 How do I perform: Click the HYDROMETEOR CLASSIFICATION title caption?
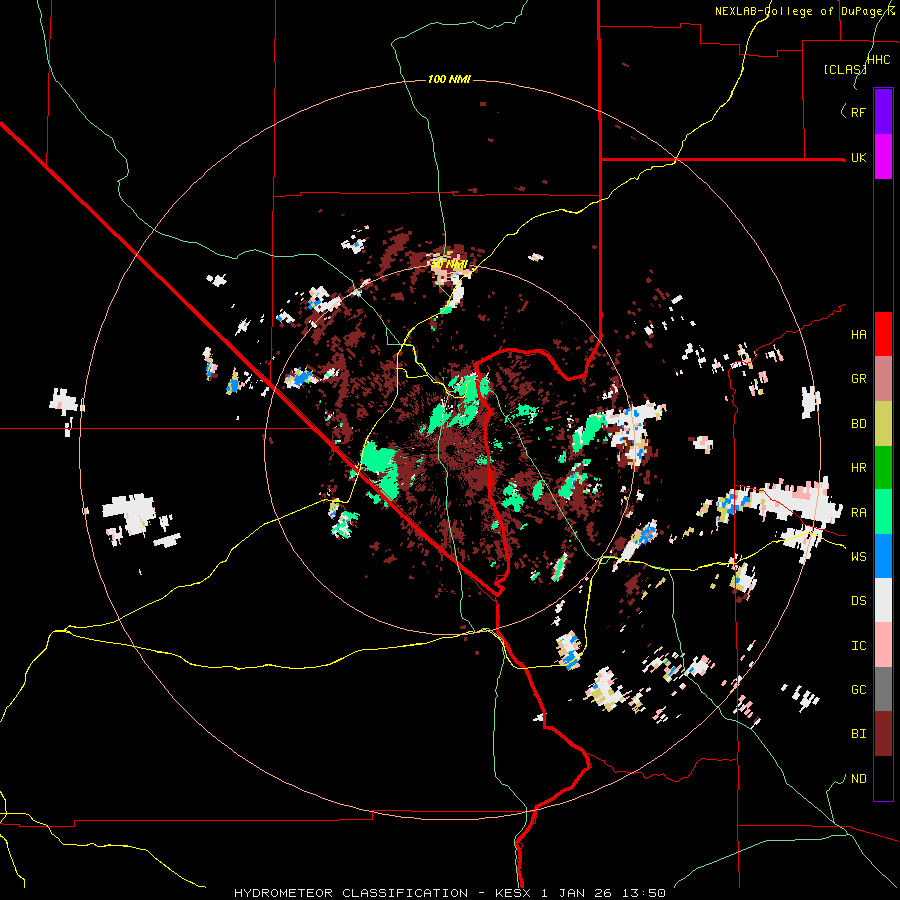[x=350, y=893]
